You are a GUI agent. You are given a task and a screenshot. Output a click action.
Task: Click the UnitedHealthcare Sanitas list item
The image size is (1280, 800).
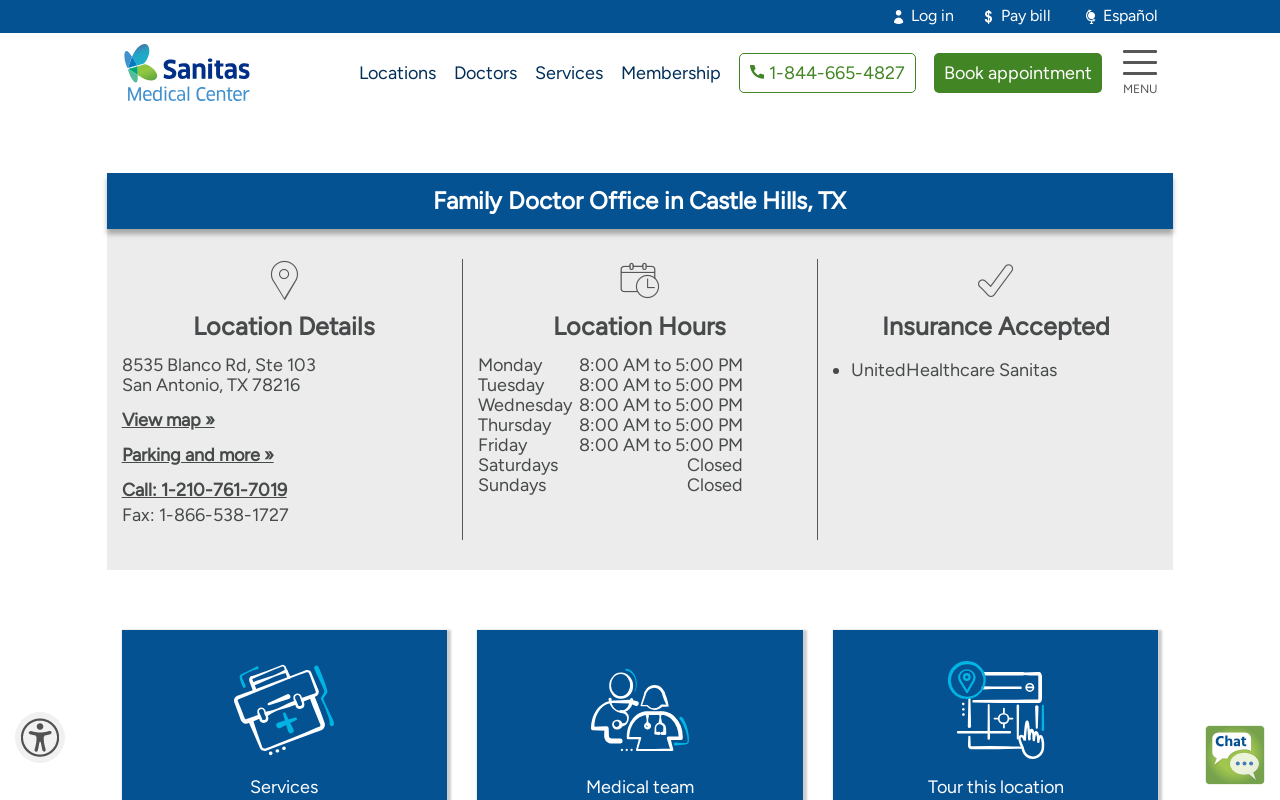954,370
